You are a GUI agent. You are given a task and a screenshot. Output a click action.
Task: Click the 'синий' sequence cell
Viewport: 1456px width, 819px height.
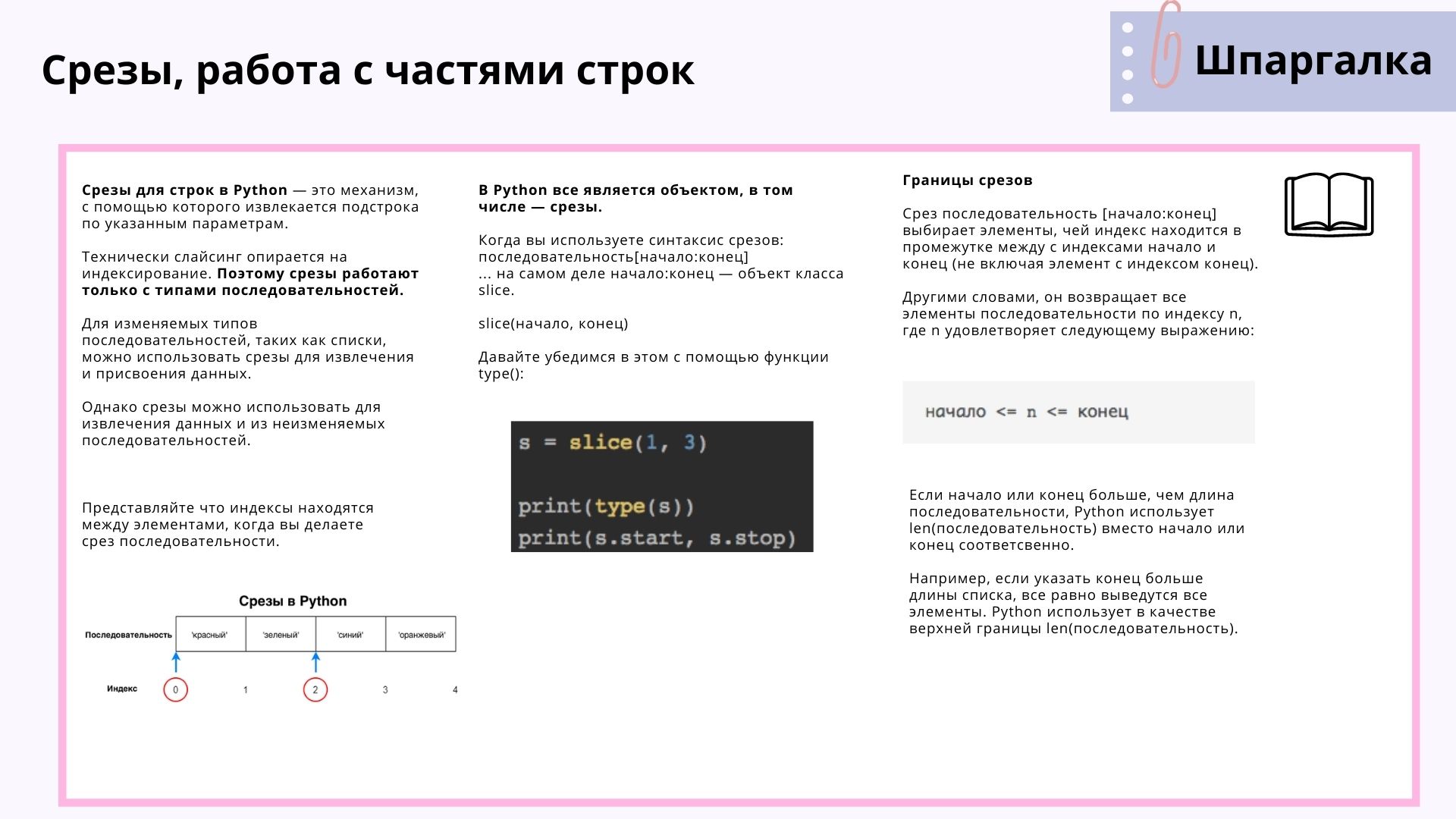350,635
